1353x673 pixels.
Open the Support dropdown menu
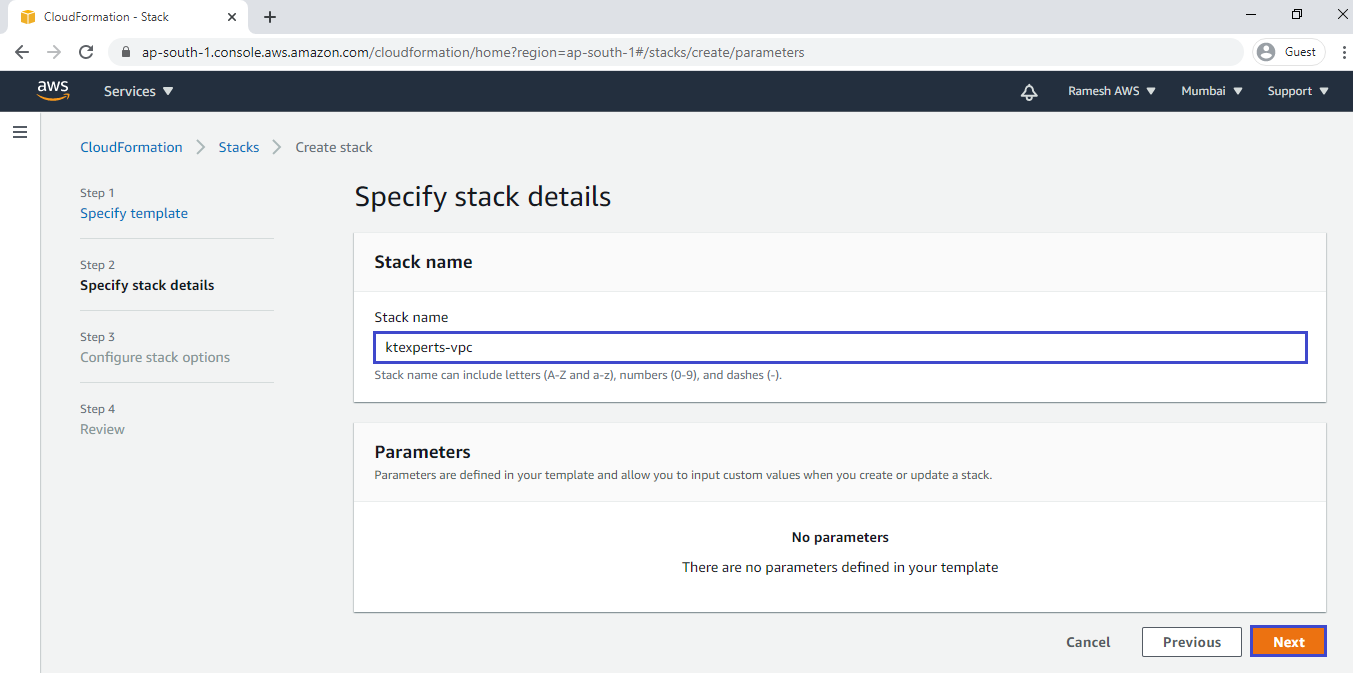(x=1297, y=91)
